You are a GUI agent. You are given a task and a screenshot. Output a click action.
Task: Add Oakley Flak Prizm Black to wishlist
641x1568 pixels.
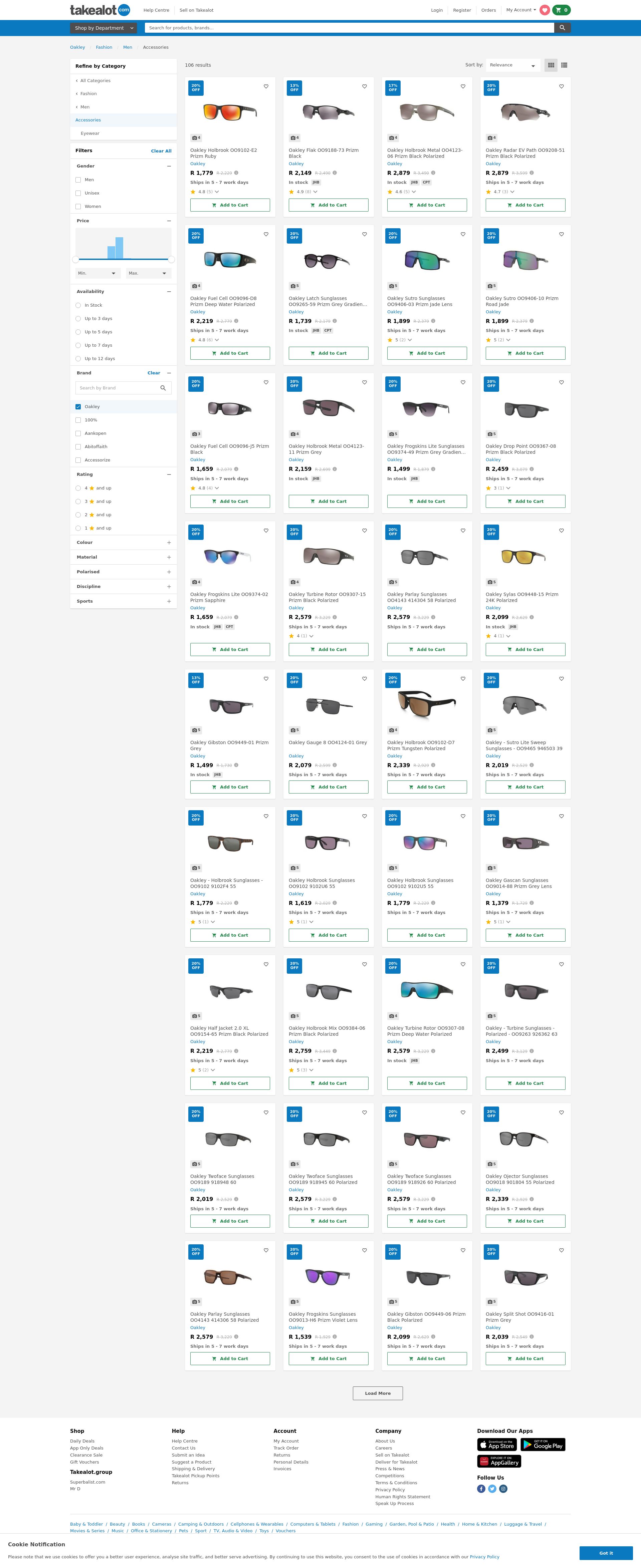[365, 86]
